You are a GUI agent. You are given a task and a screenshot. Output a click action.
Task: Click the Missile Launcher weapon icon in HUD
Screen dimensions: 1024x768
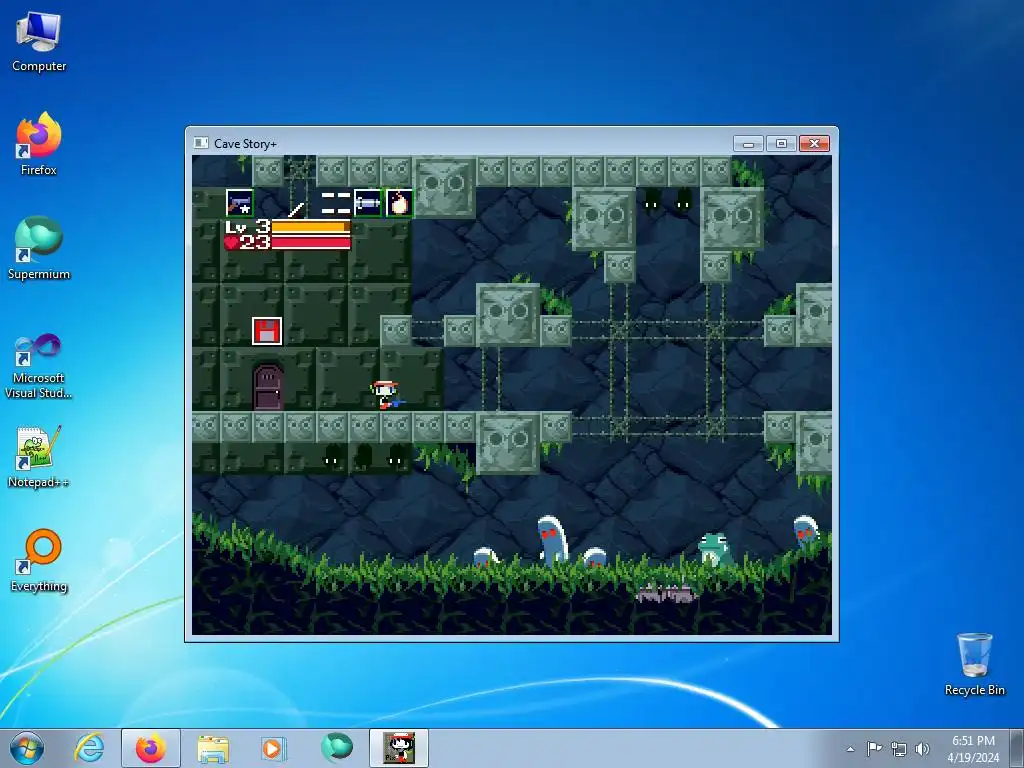367,202
